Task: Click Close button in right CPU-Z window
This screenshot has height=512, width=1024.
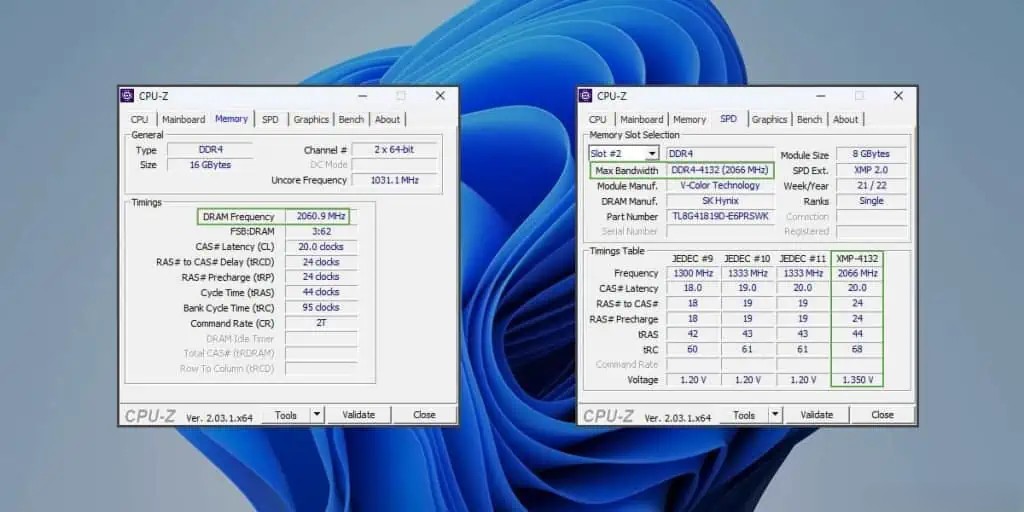Action: [x=882, y=415]
